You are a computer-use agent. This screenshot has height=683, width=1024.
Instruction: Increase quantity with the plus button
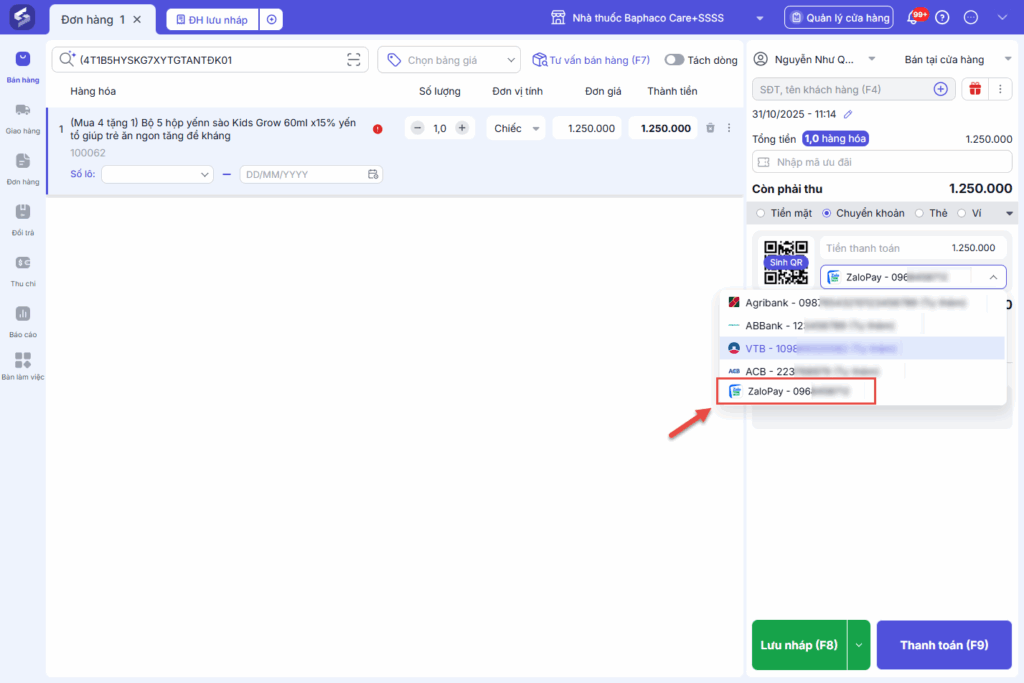coord(462,128)
